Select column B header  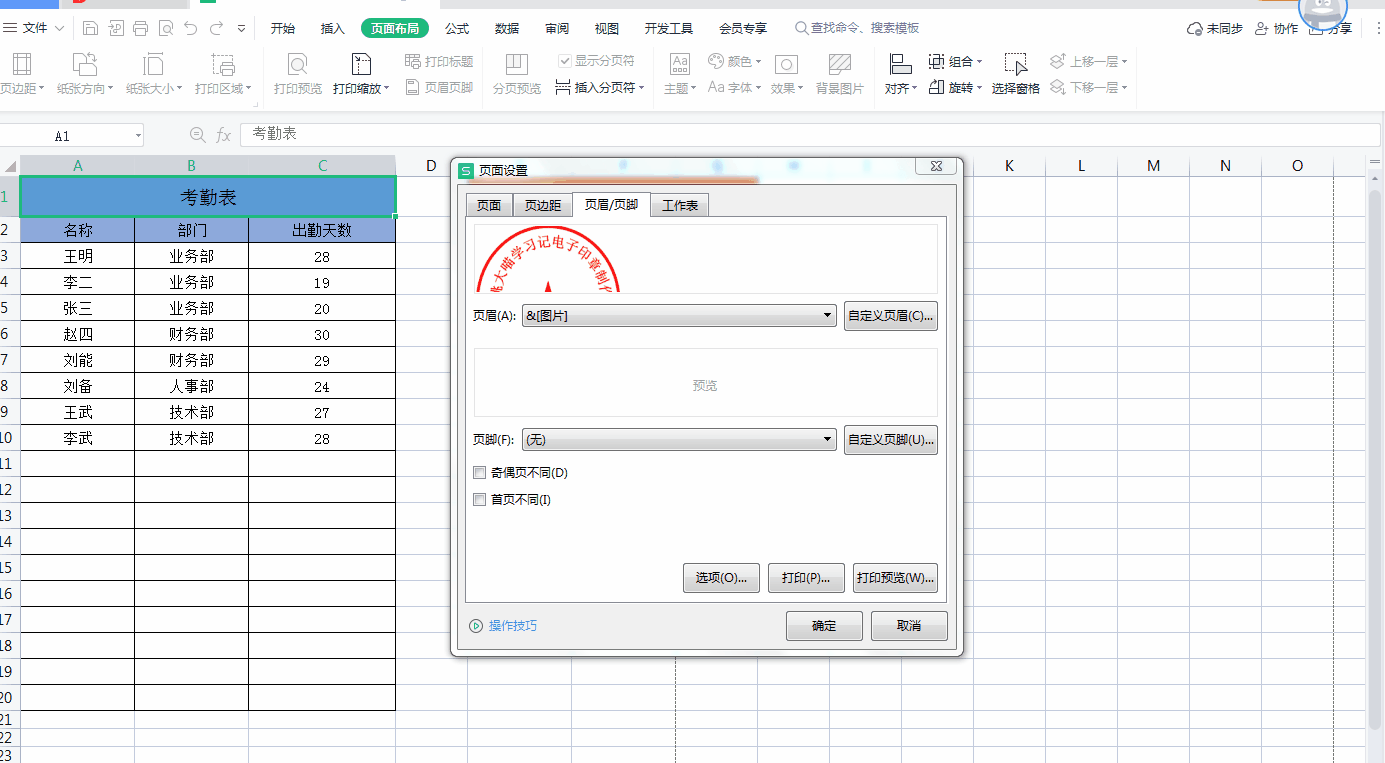click(192, 166)
